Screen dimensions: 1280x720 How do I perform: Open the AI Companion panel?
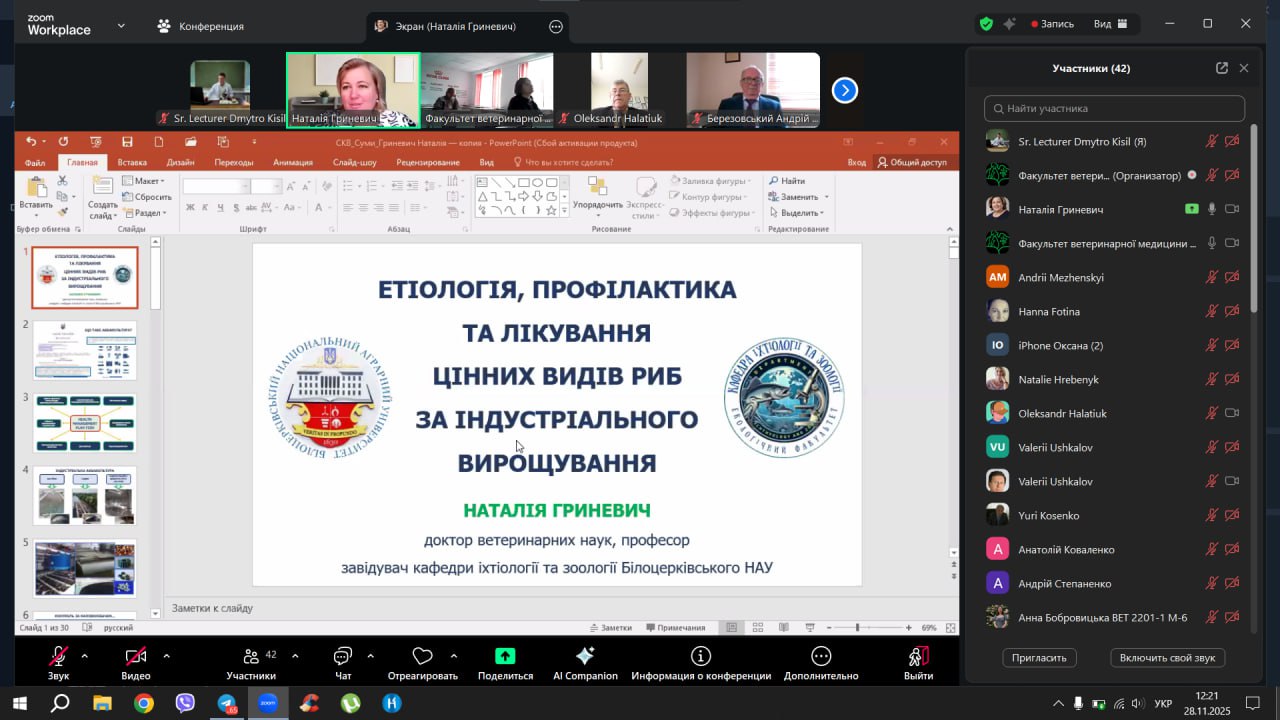[585, 657]
